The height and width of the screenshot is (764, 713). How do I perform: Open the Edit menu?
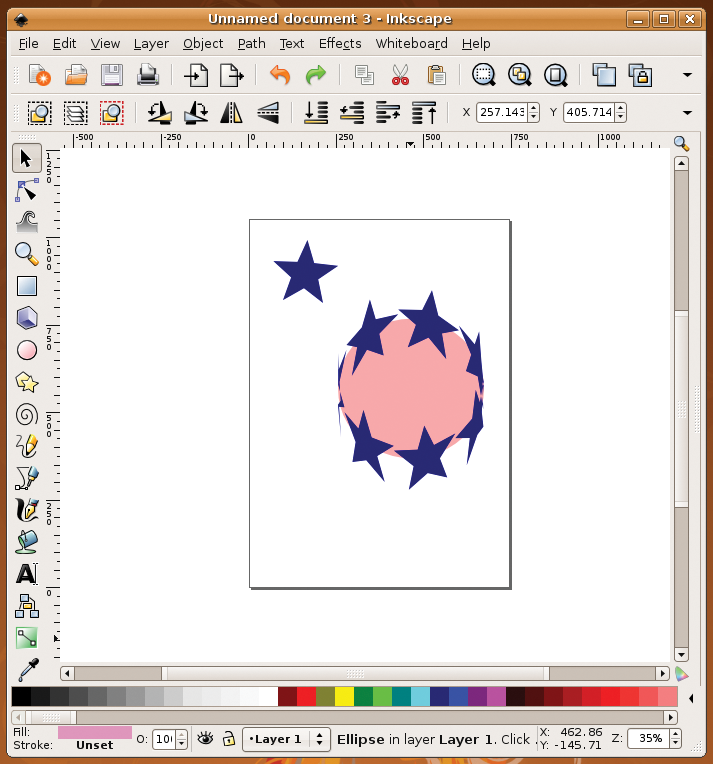[x=64, y=43]
